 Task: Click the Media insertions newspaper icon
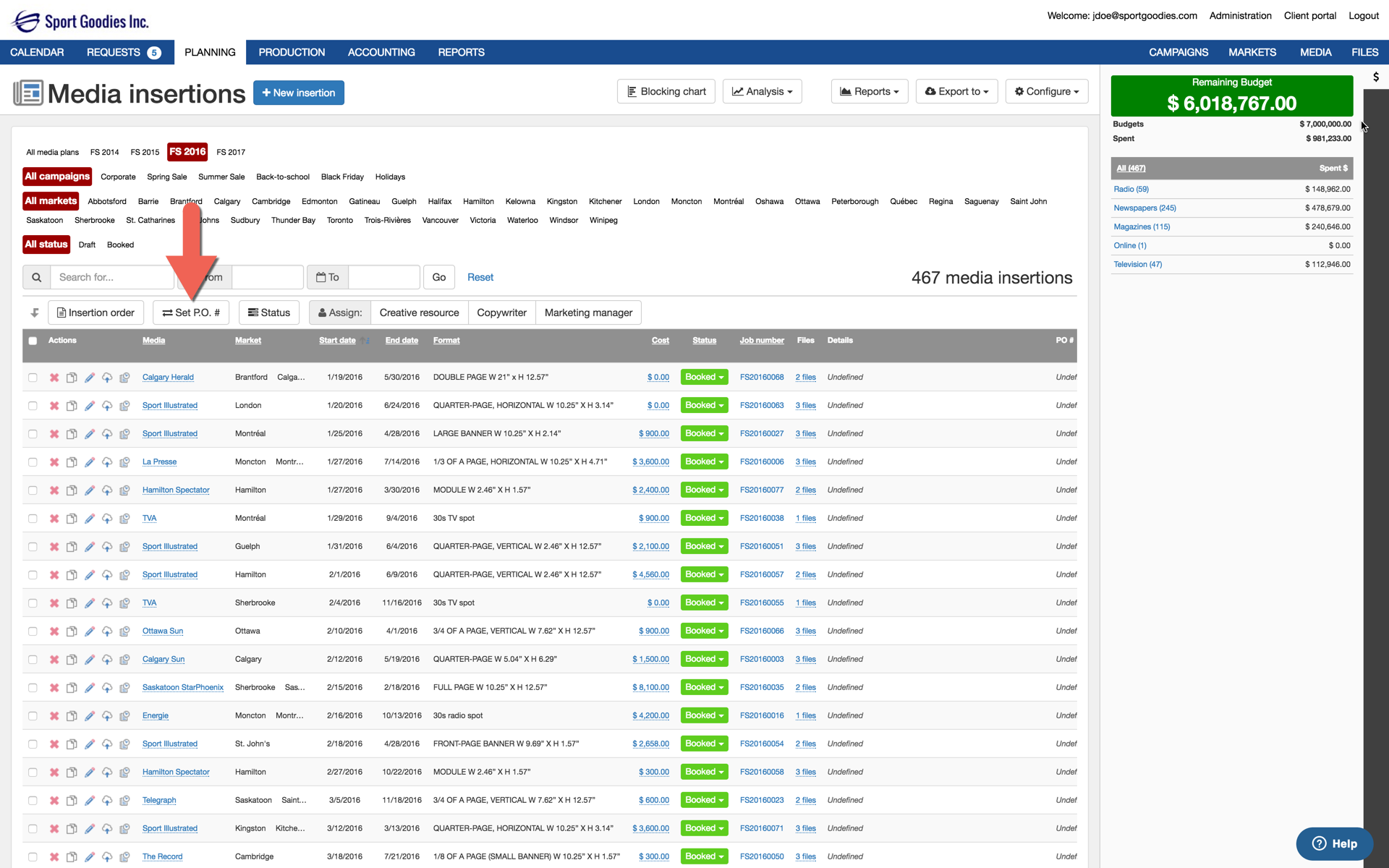tap(28, 93)
